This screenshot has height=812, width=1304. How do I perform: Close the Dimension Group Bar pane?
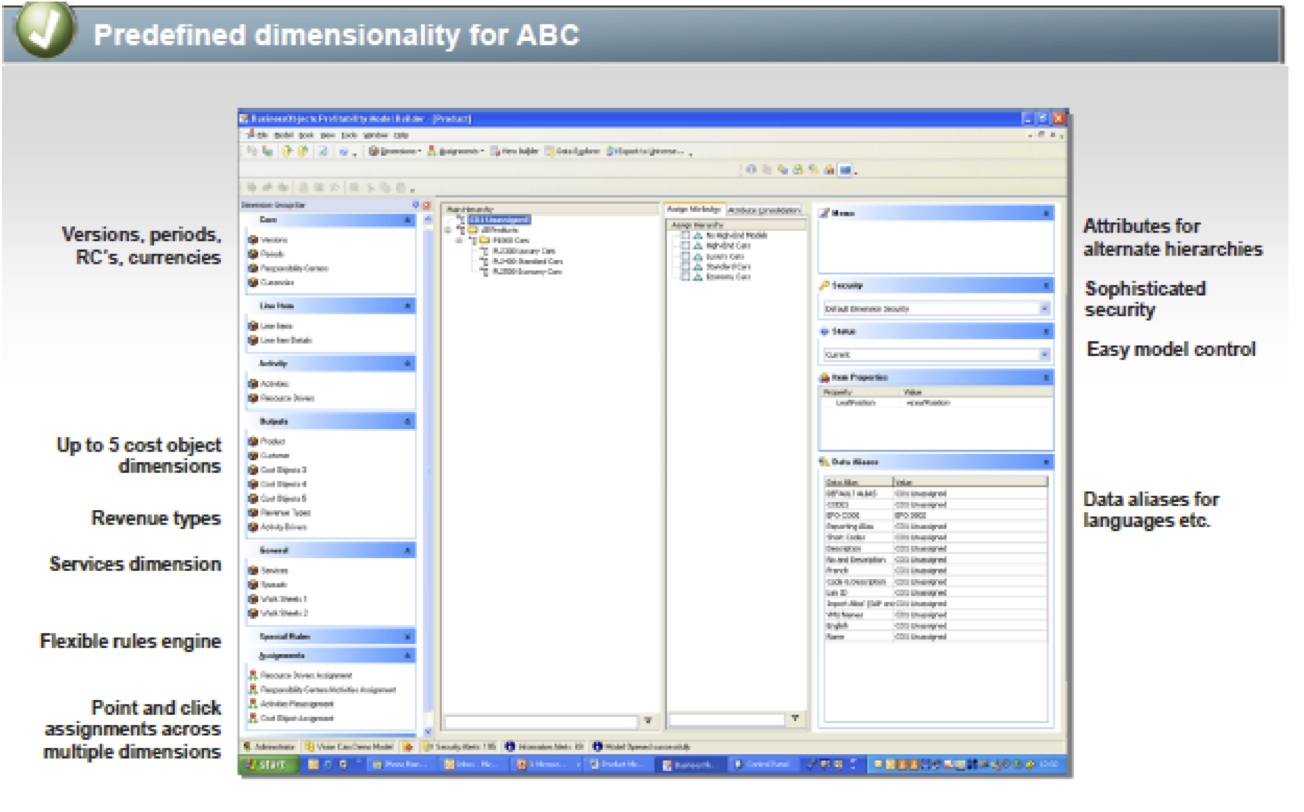coord(427,205)
